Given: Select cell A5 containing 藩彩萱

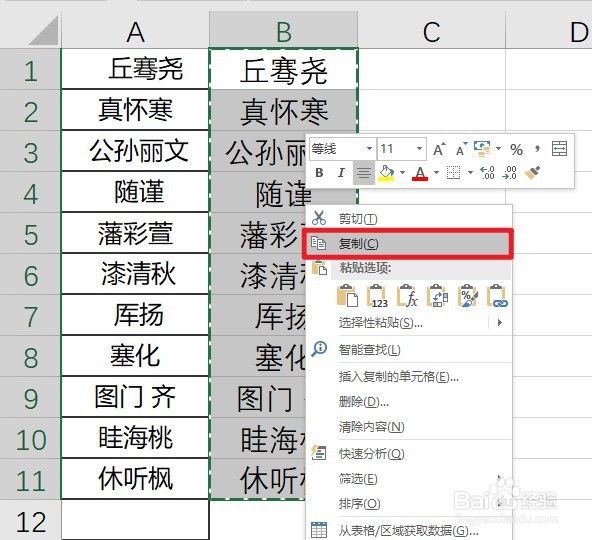Looking at the screenshot, I should pyautogui.click(x=135, y=233).
